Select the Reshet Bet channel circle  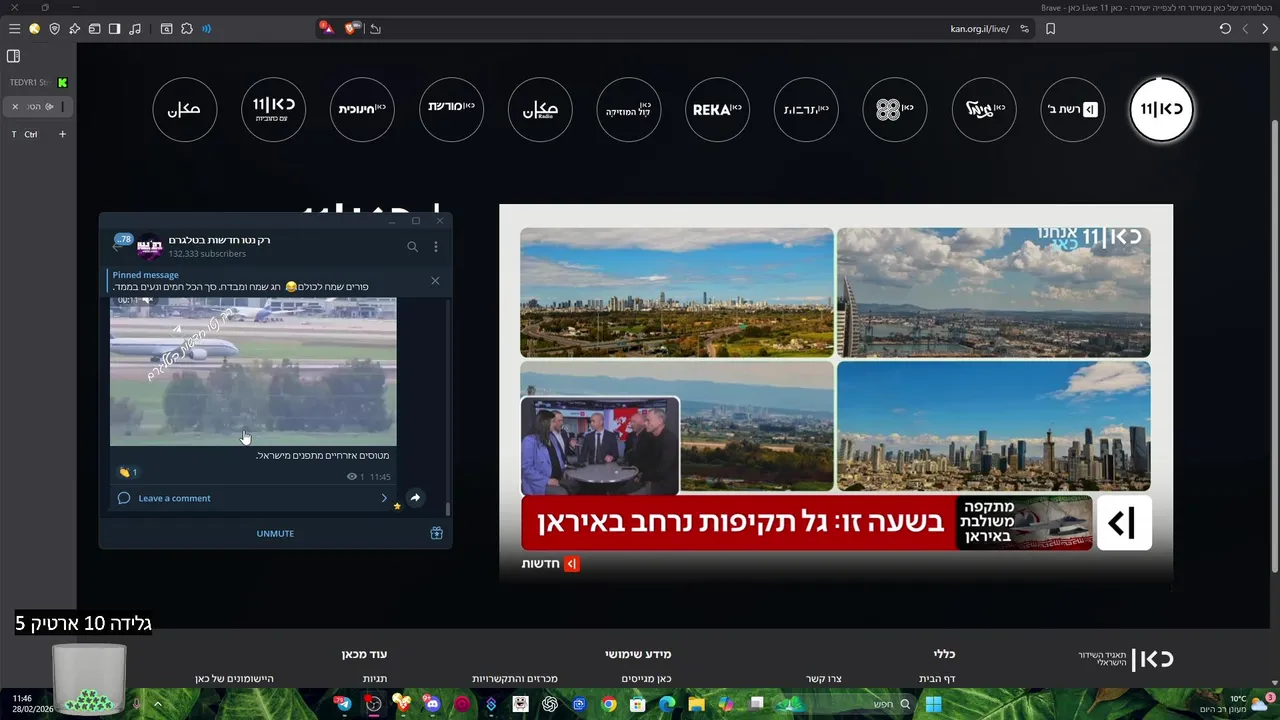pos(1073,110)
